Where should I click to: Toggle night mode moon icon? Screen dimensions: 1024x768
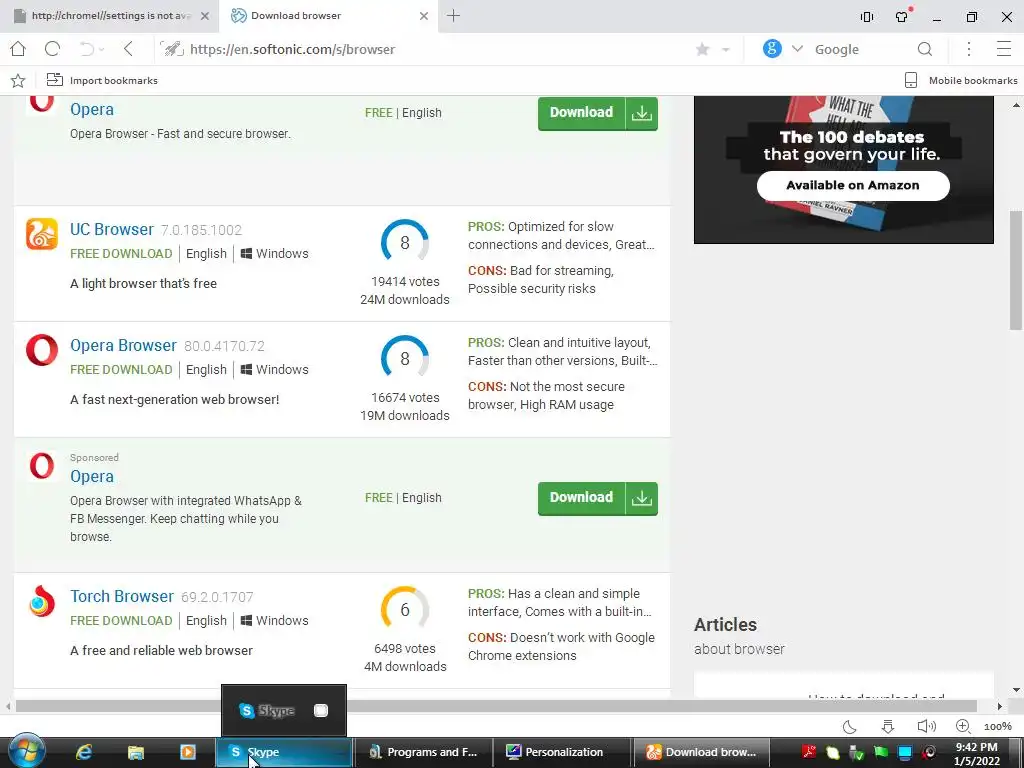tap(850, 726)
